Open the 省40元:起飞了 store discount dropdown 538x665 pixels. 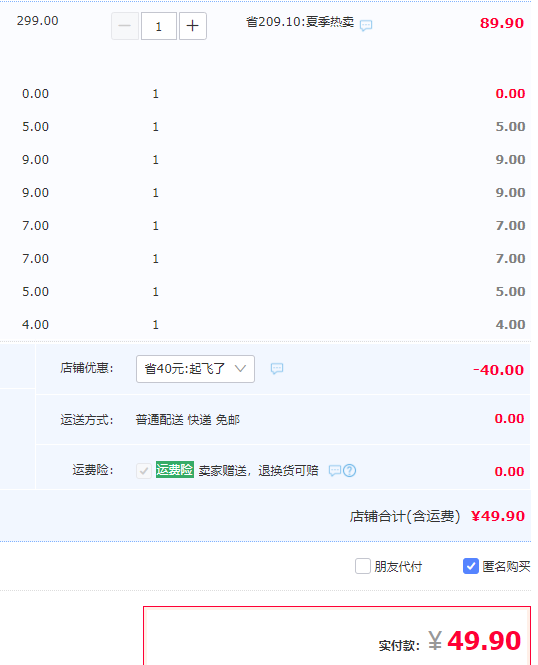(x=195, y=369)
